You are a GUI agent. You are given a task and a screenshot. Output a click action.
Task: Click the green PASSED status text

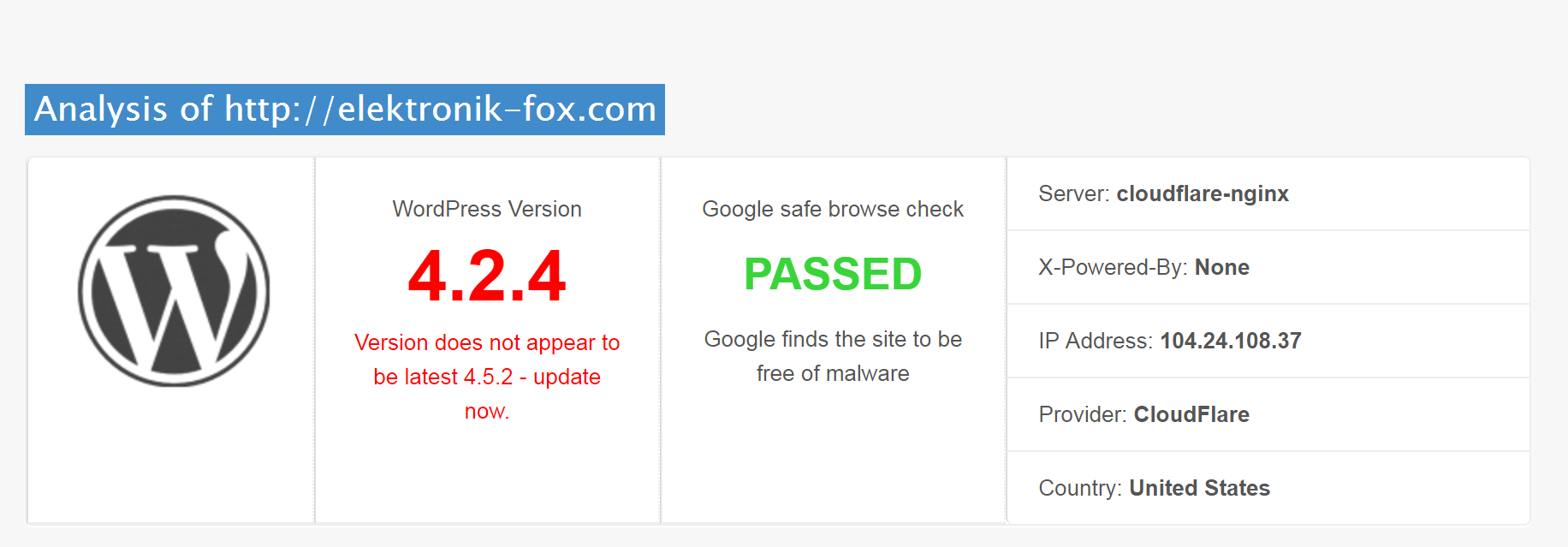click(833, 274)
